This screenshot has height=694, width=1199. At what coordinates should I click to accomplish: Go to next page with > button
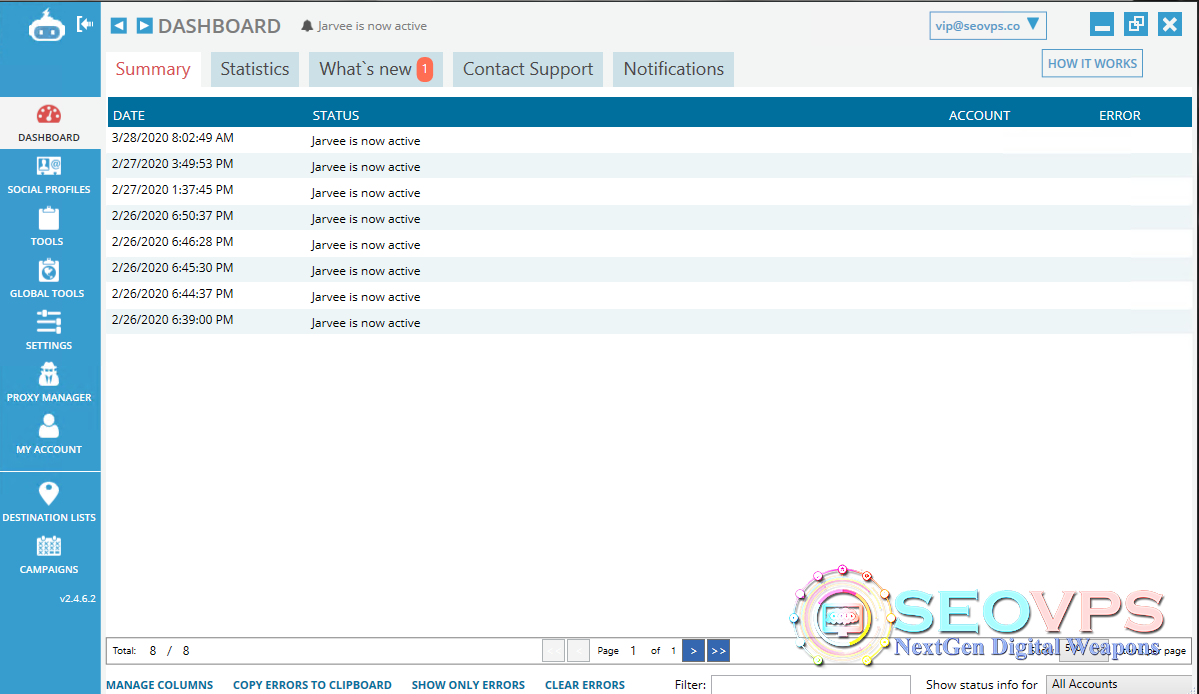693,650
